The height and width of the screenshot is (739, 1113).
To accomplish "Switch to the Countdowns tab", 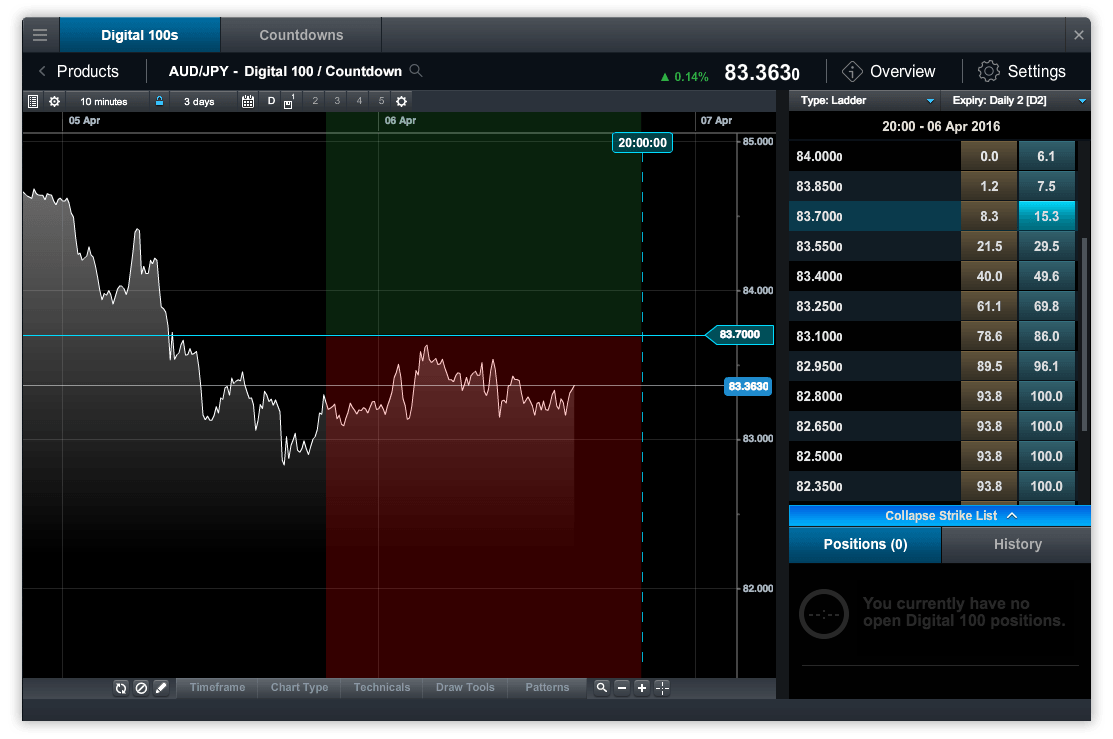I will [301, 35].
